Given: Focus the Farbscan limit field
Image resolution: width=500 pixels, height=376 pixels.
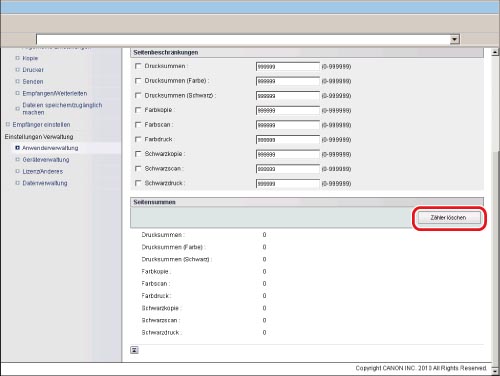Looking at the screenshot, I should click(x=288, y=125).
